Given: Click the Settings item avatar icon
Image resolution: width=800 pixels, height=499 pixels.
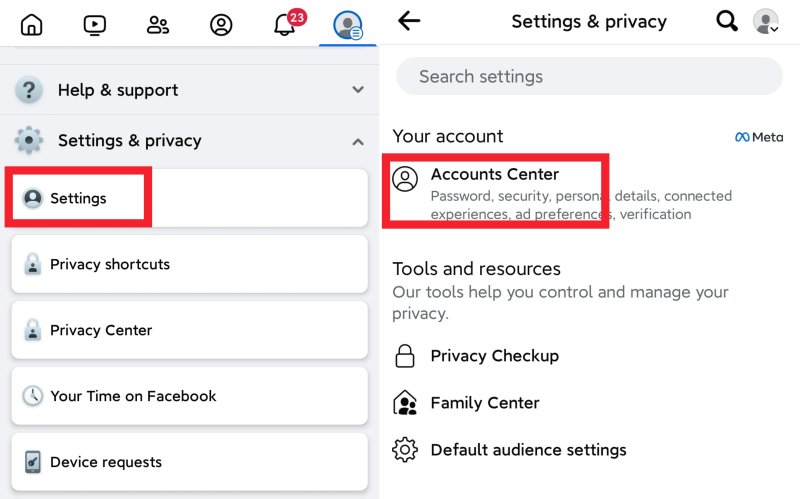Looking at the screenshot, I should pyautogui.click(x=33, y=198).
